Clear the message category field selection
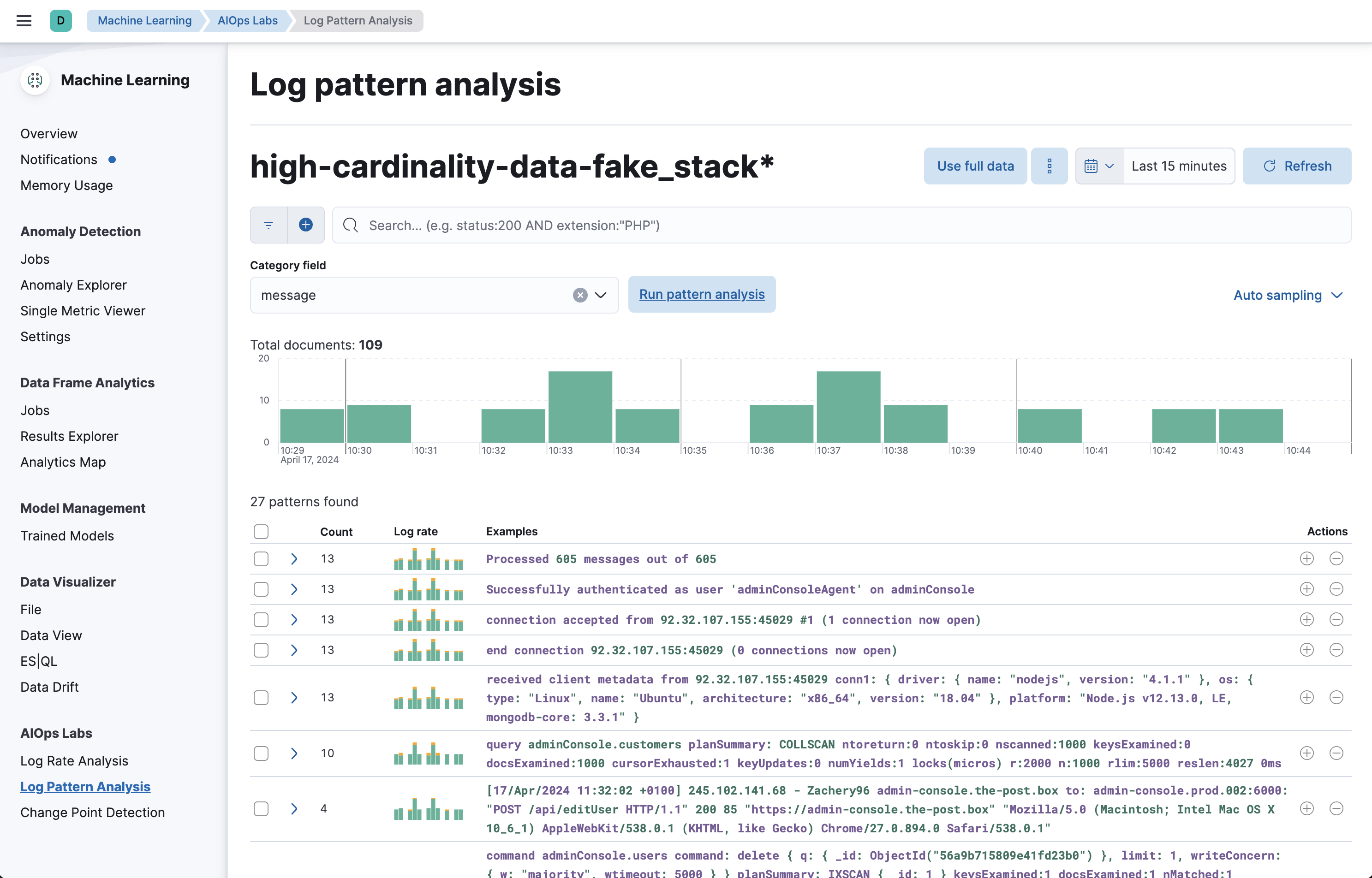The width and height of the screenshot is (1372, 878). point(580,295)
